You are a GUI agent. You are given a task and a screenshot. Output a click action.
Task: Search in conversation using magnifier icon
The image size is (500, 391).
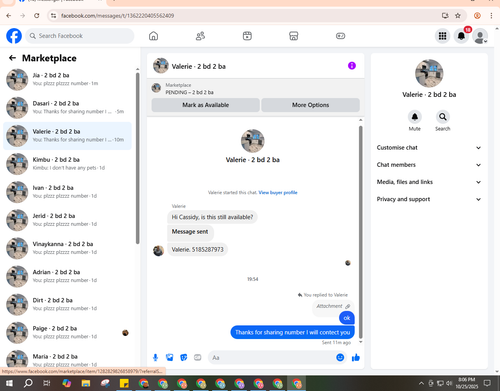443,117
